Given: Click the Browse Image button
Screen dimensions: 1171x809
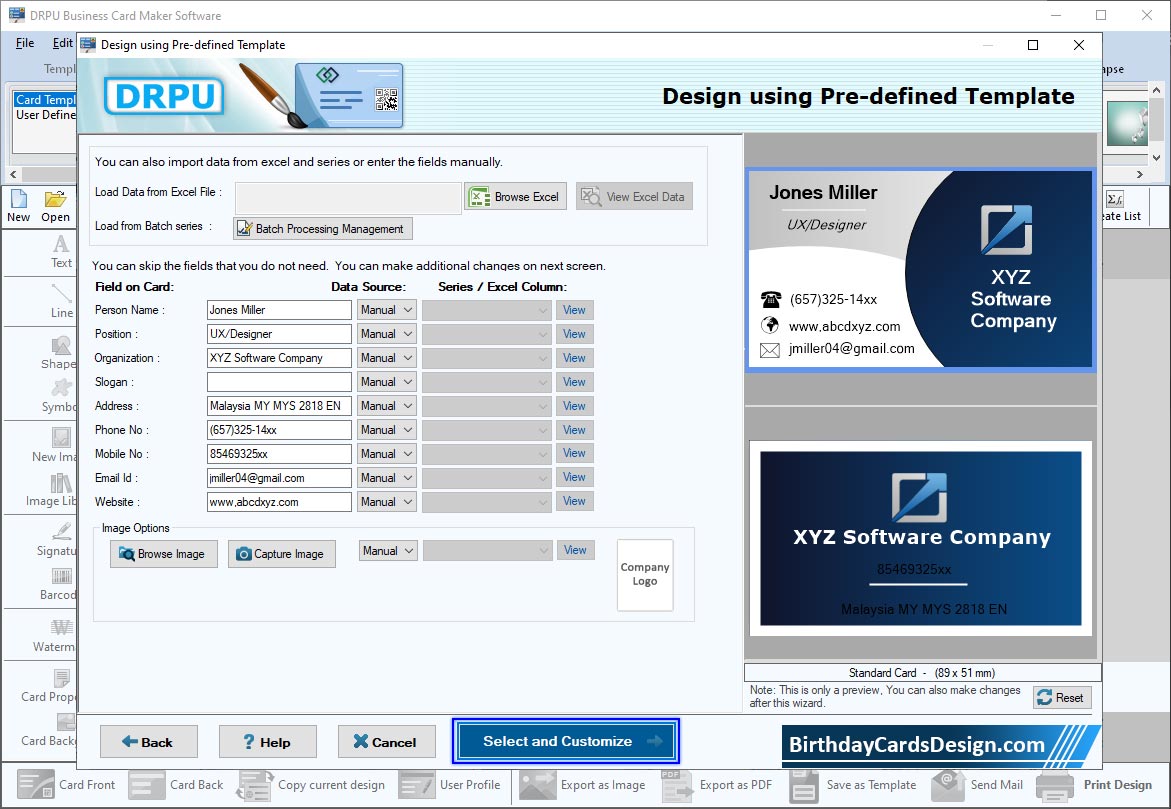Looking at the screenshot, I should coord(164,554).
